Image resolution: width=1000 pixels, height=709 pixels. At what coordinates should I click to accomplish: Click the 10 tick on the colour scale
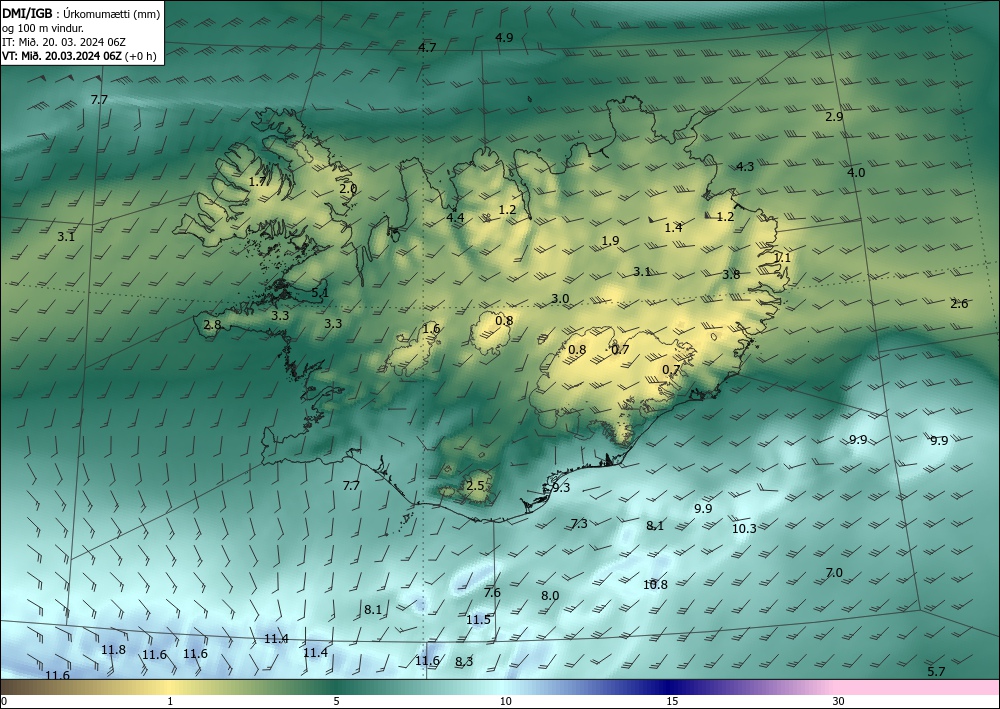[x=505, y=701]
